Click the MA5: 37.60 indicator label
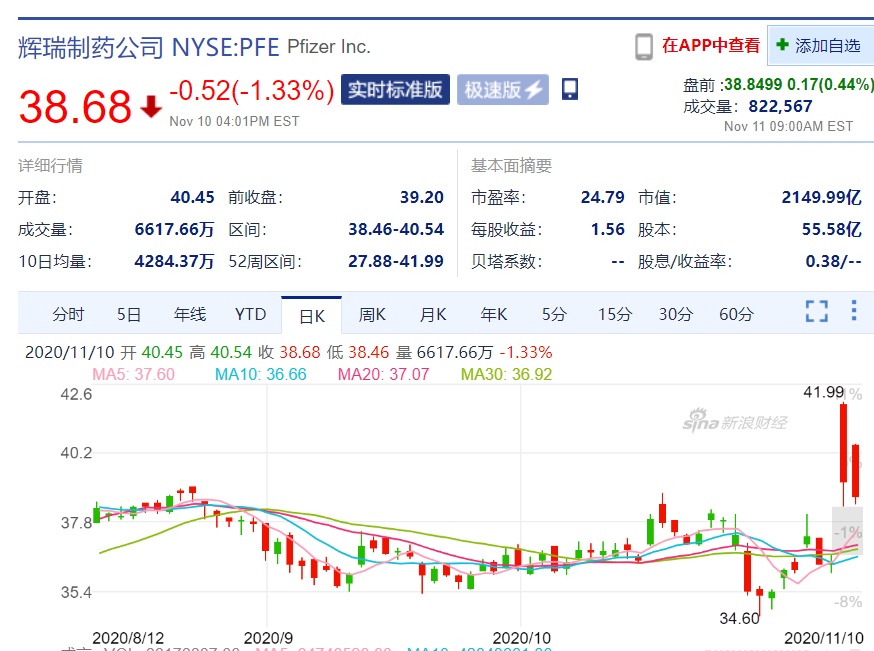 (133, 374)
